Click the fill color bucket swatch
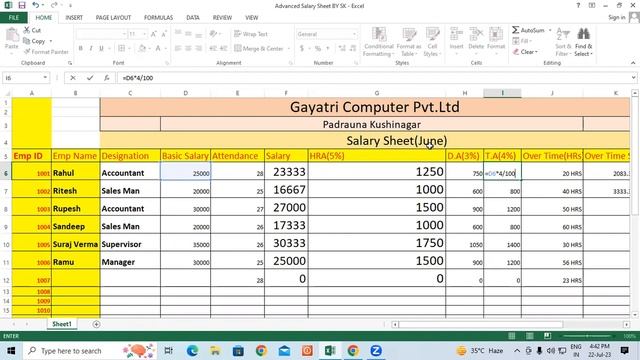This screenshot has height=360, width=640. coord(142,48)
